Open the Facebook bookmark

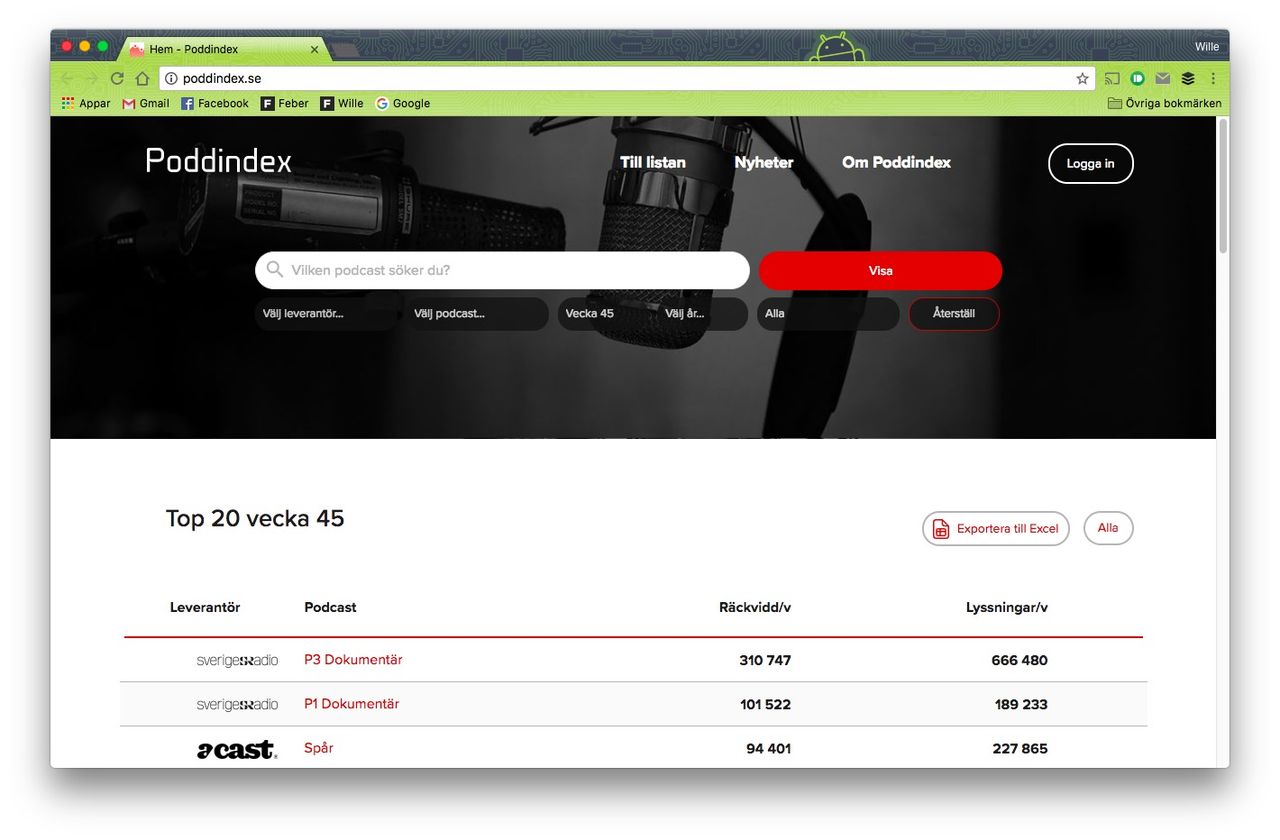tap(215, 103)
